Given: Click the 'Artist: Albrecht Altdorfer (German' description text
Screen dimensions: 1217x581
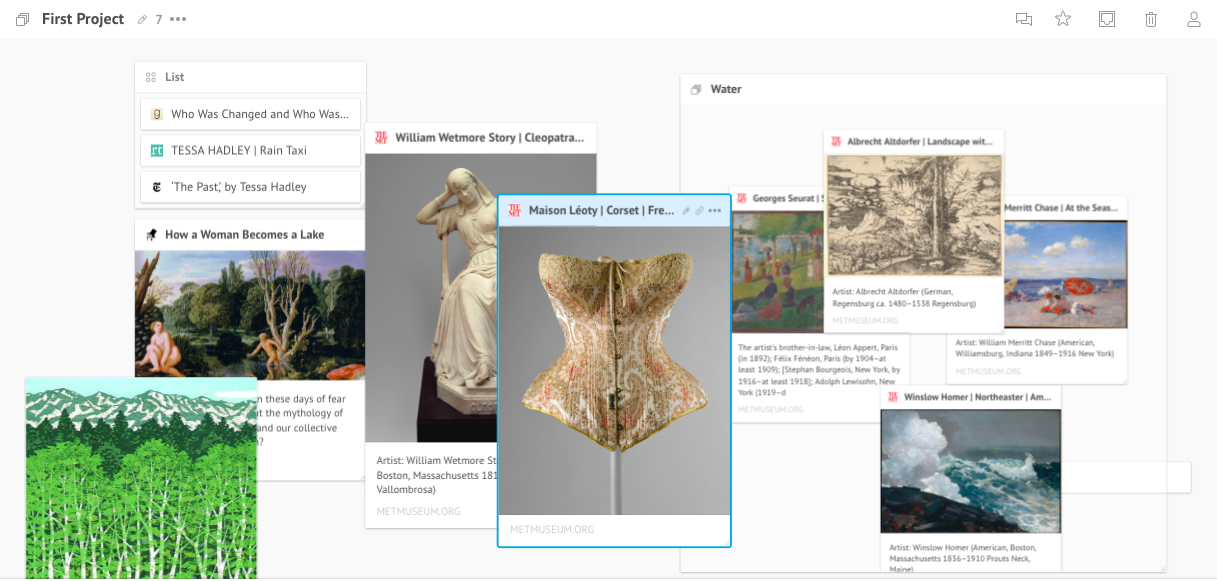Looking at the screenshot, I should pos(904,297).
